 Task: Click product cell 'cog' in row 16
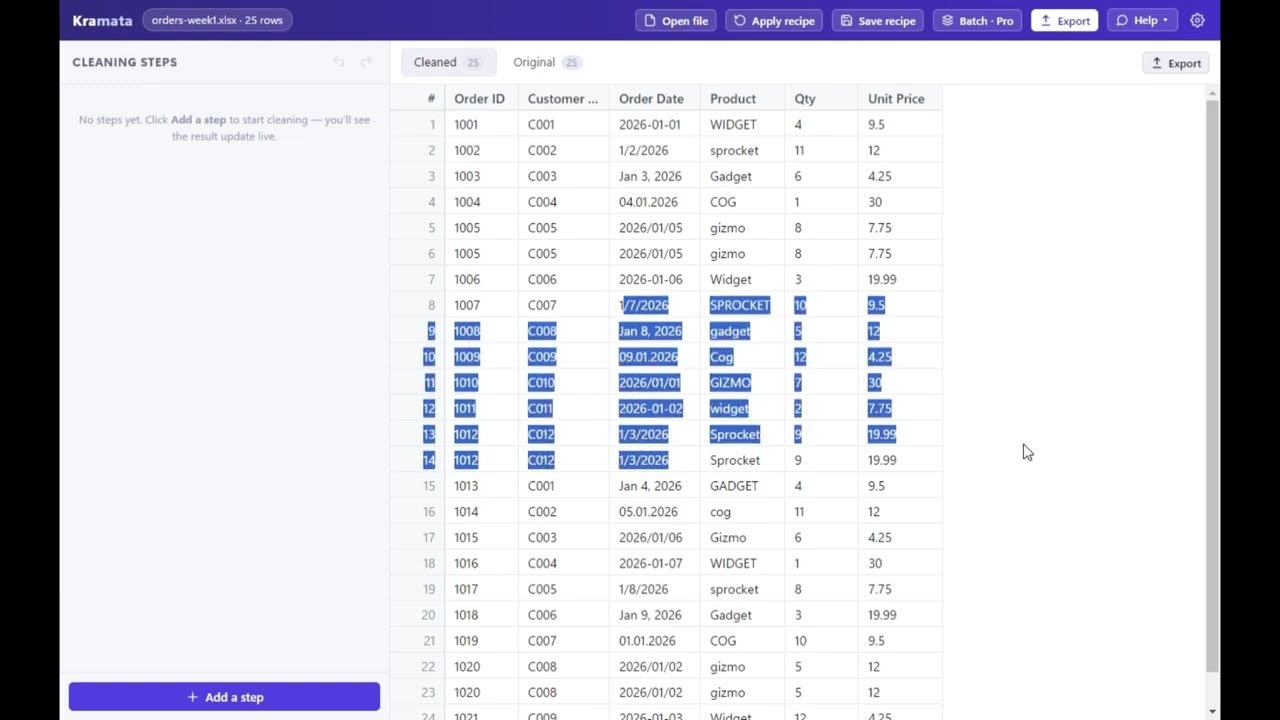pyautogui.click(x=742, y=512)
